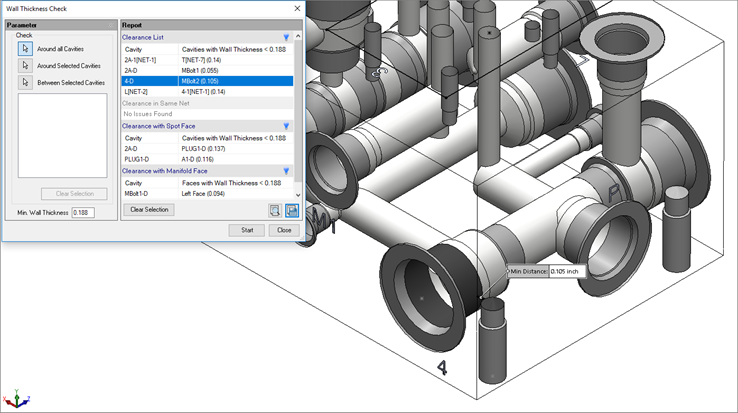The image size is (738, 413).
Task: Click the report preview icon
Action: point(274,210)
